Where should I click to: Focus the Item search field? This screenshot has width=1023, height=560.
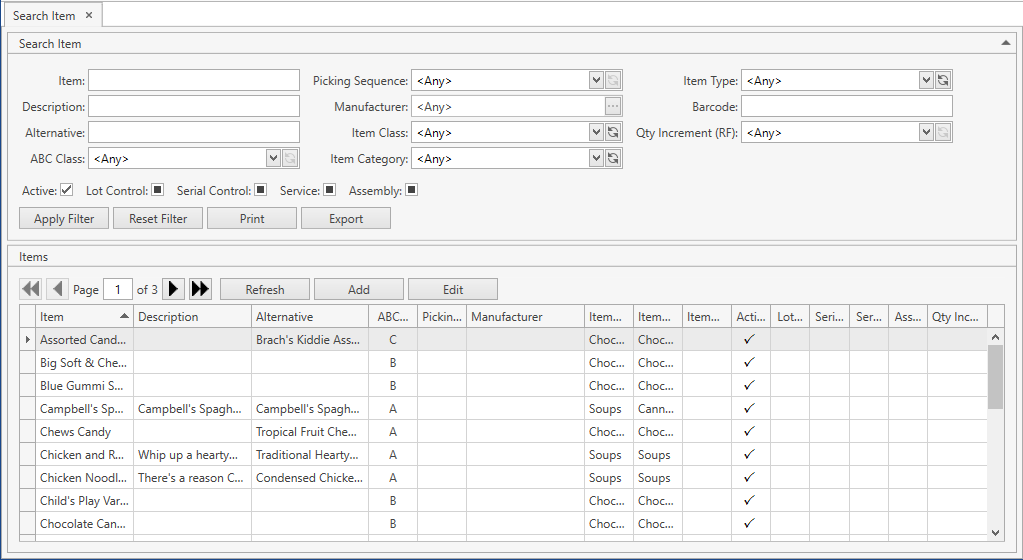point(194,80)
